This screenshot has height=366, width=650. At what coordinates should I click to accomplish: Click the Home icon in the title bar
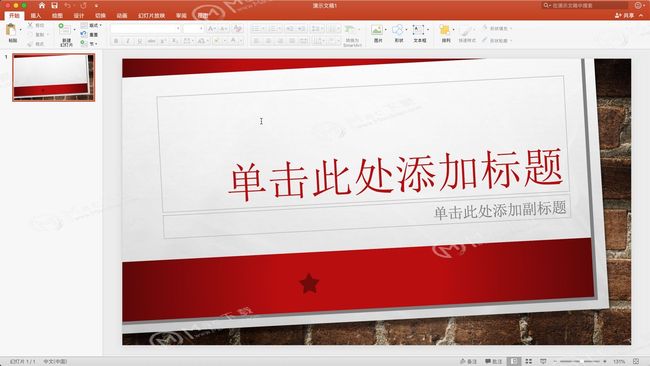coord(42,5)
